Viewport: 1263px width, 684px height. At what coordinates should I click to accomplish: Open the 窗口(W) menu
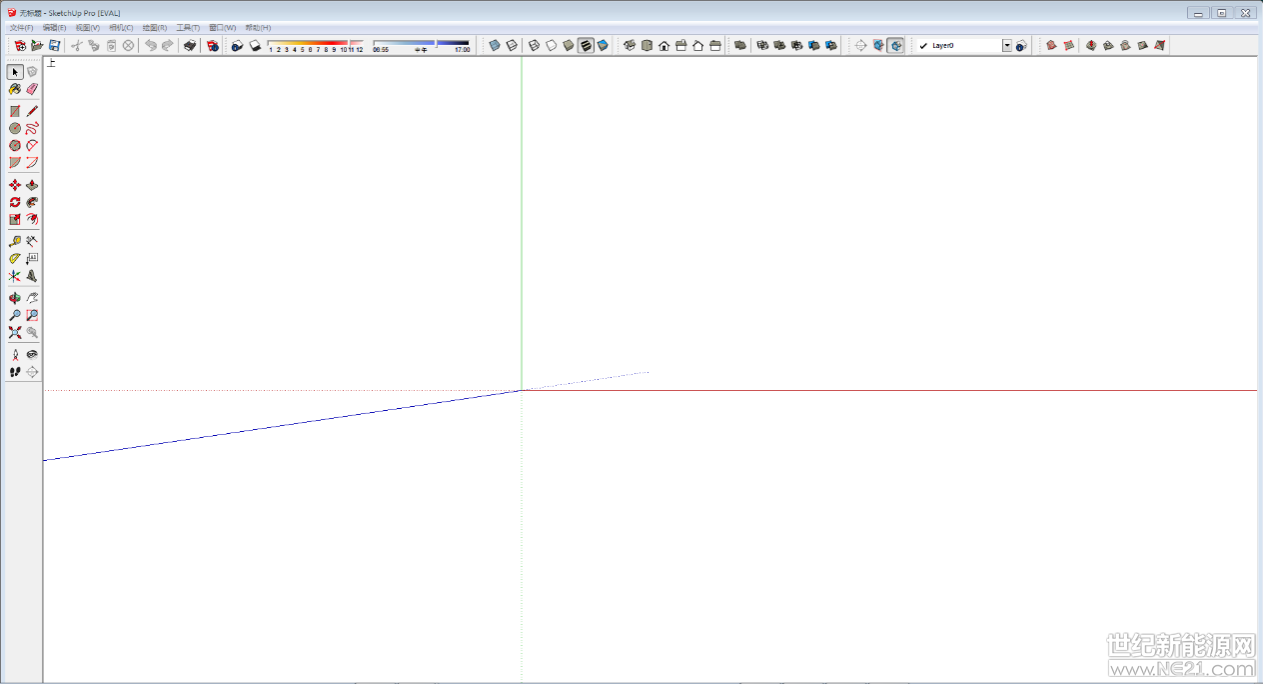223,27
